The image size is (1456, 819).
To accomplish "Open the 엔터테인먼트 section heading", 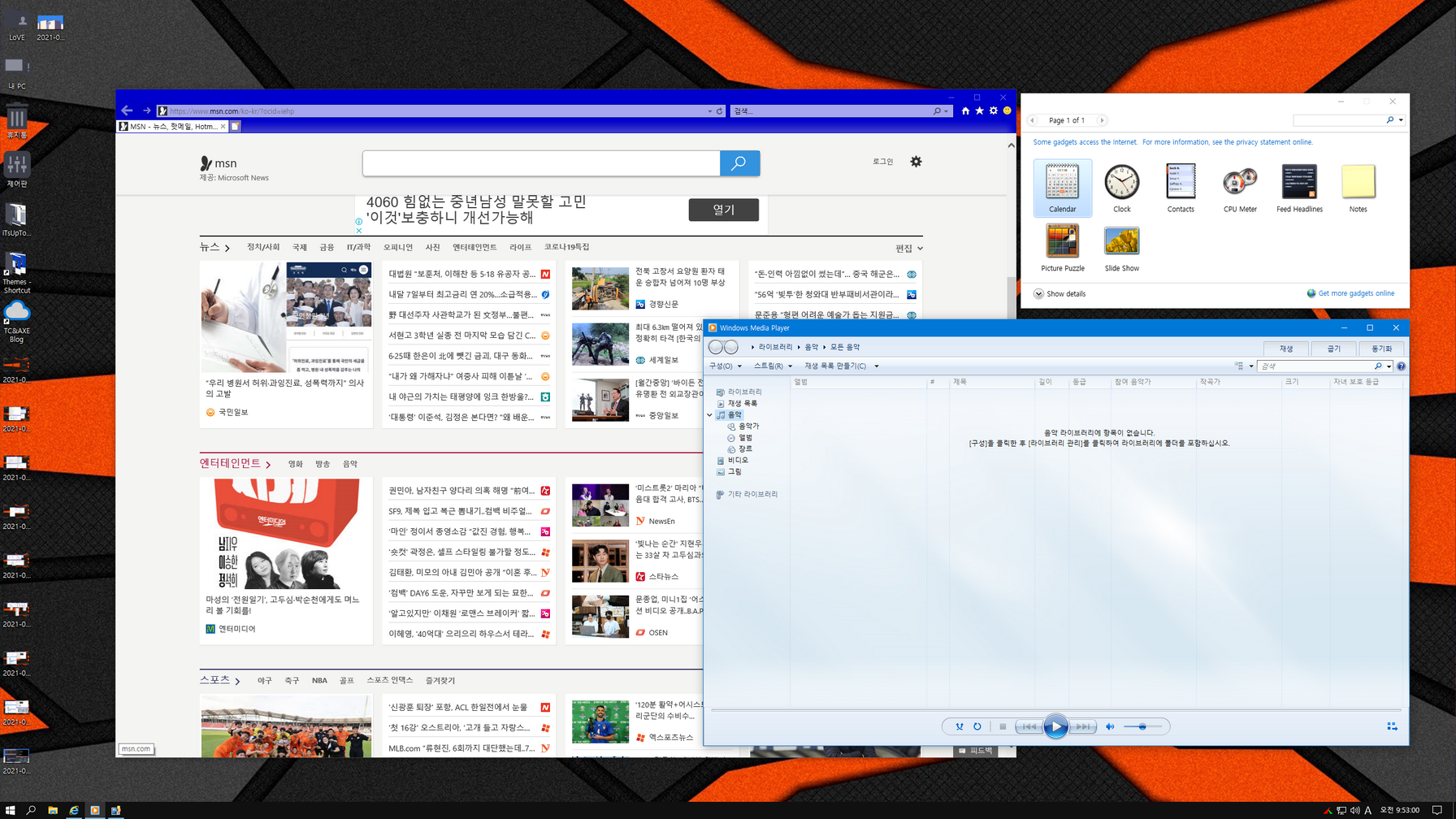I will click(x=235, y=463).
